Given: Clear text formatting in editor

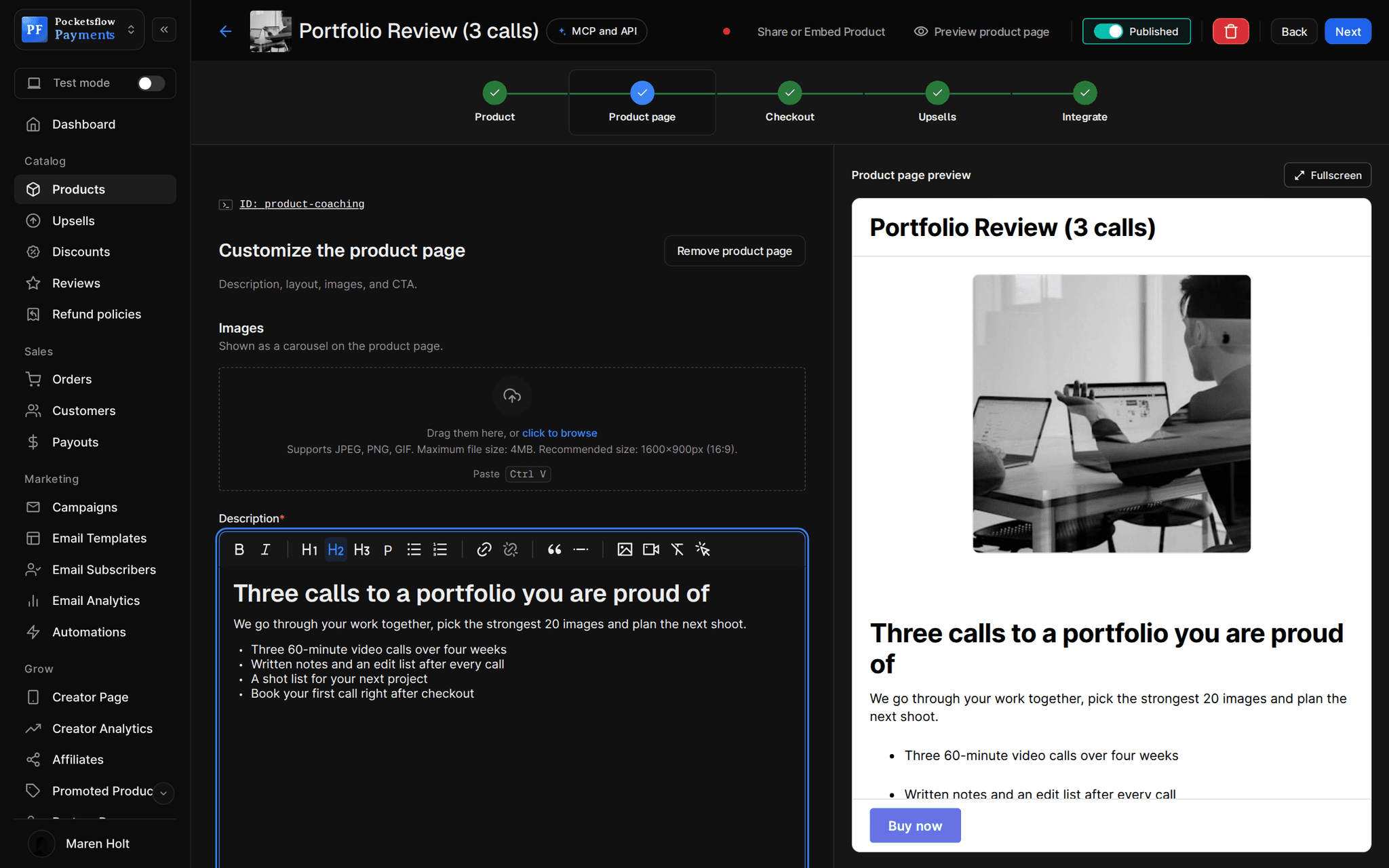Looking at the screenshot, I should click(x=677, y=549).
